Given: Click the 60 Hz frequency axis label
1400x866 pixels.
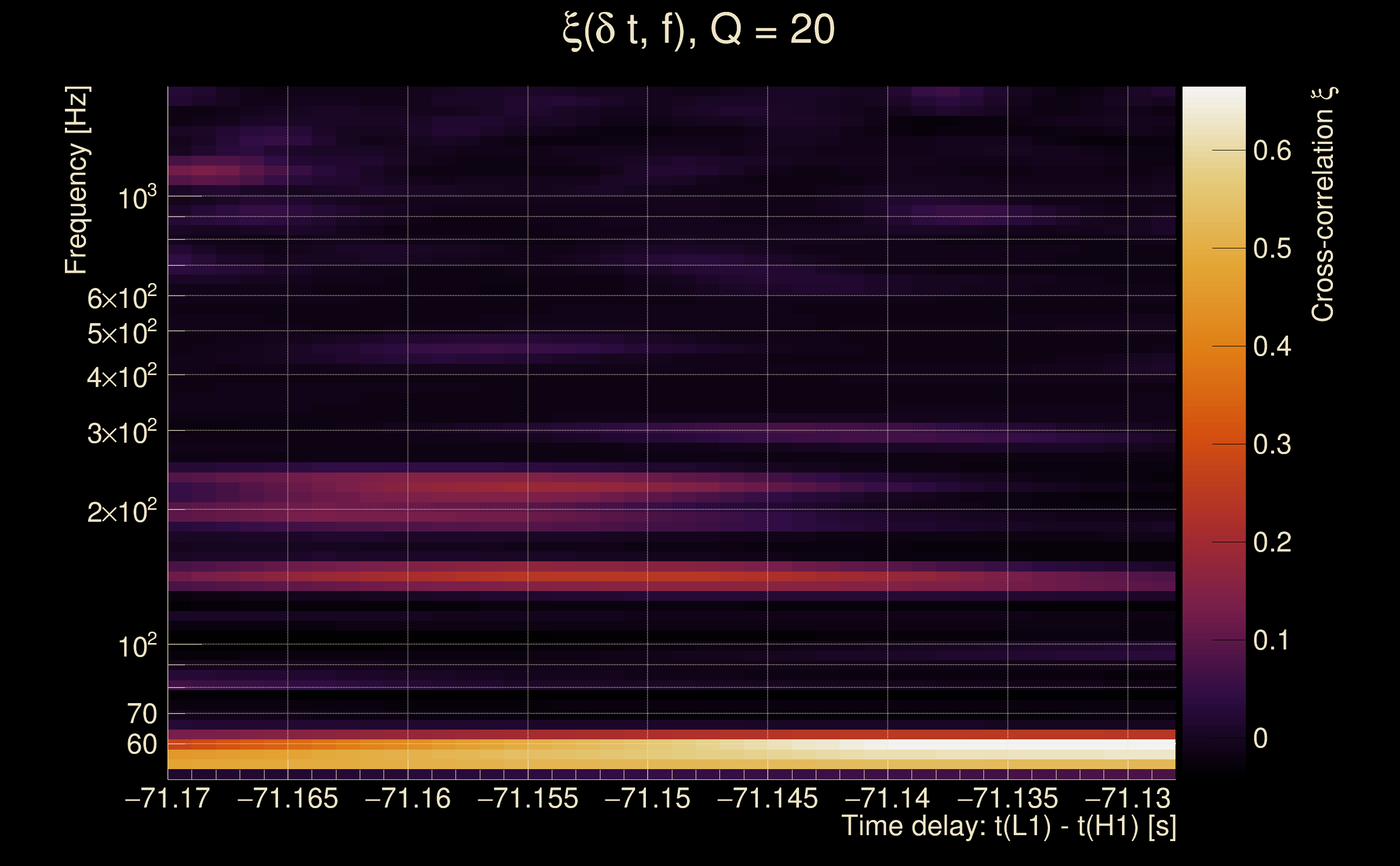Looking at the screenshot, I should (141, 745).
